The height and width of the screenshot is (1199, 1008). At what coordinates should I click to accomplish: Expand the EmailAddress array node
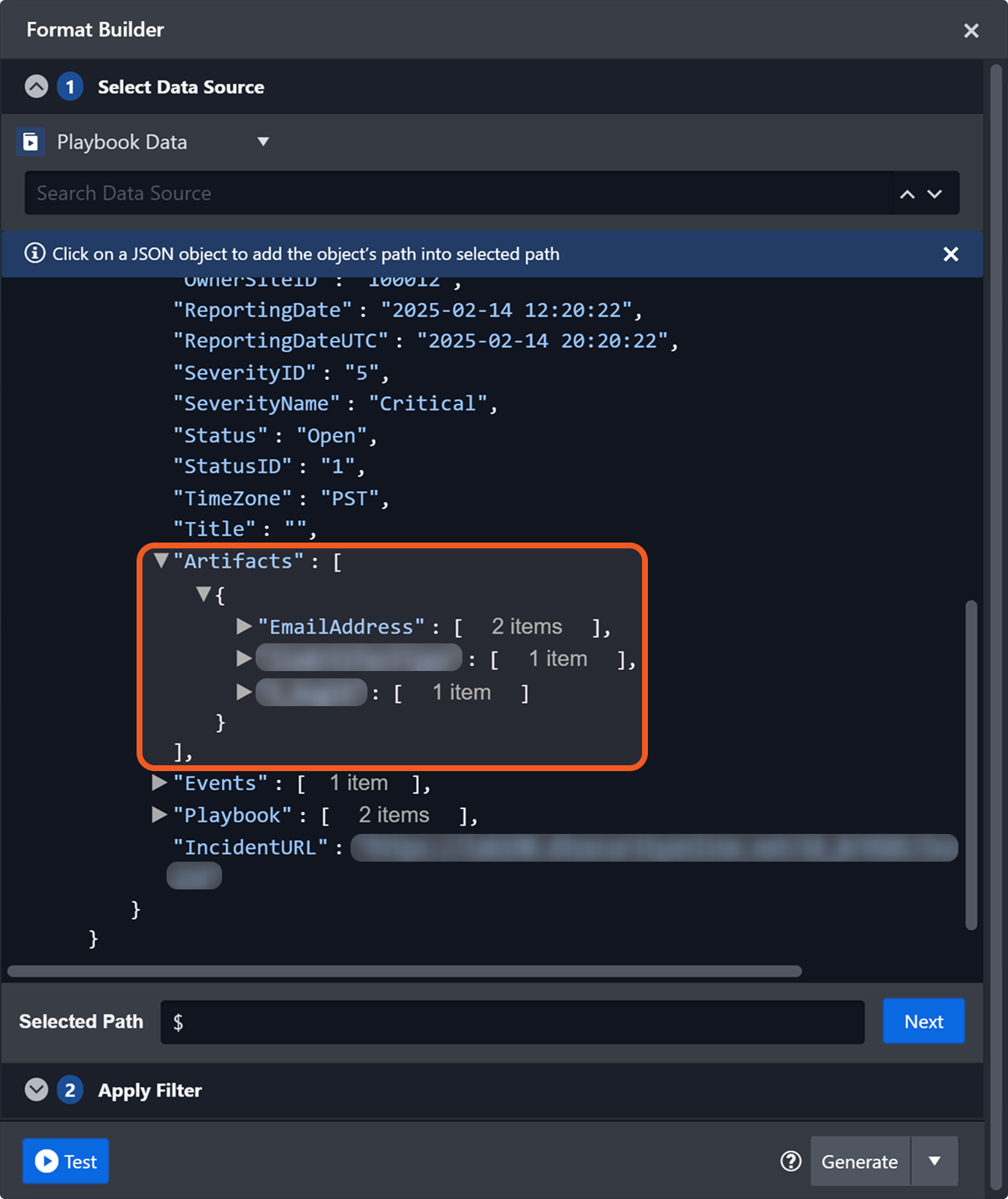click(x=244, y=627)
